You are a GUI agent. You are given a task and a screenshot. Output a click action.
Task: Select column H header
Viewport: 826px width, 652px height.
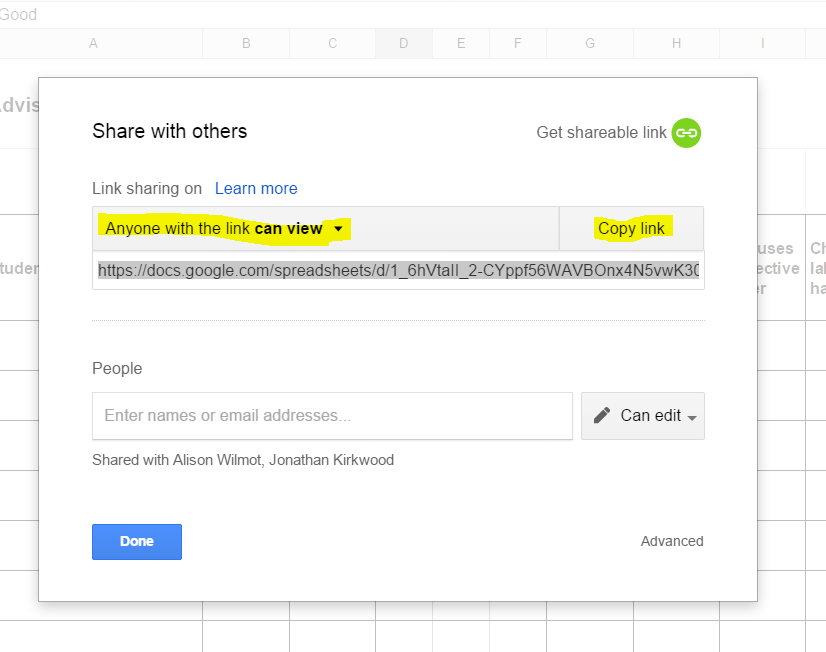click(677, 43)
